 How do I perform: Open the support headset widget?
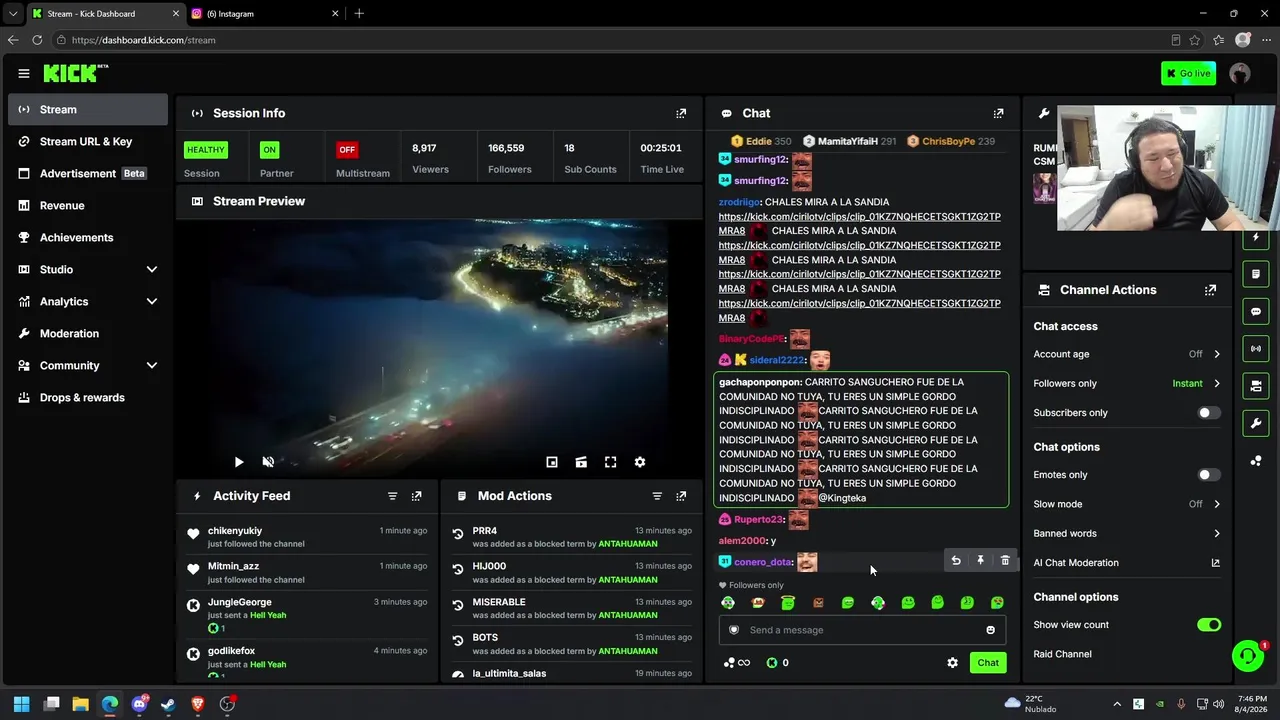1248,656
